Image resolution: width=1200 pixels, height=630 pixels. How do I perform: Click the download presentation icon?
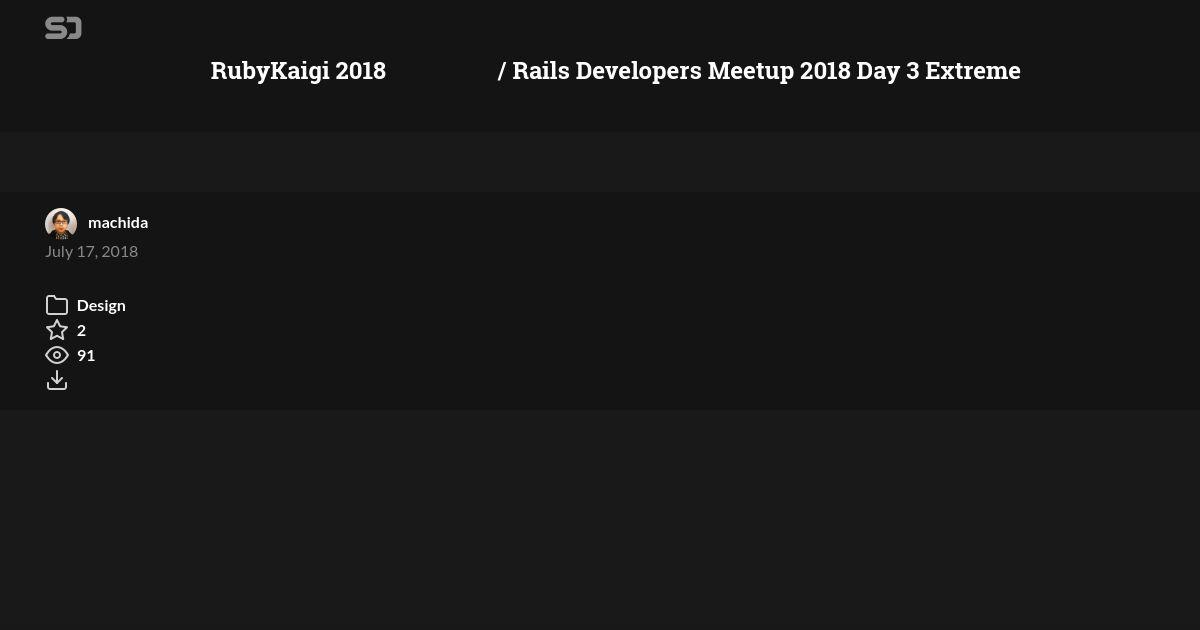57,380
